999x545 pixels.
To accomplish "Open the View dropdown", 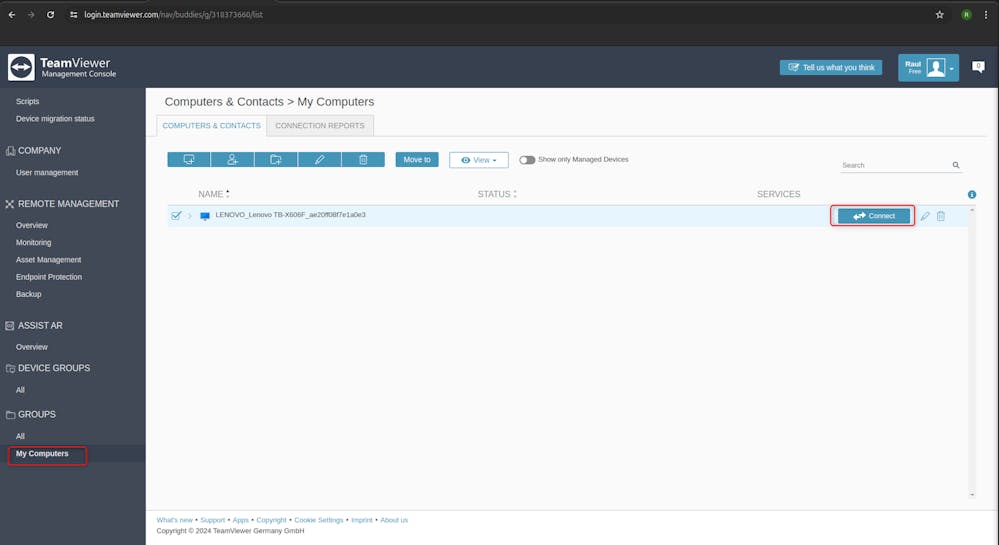I will tap(478, 160).
